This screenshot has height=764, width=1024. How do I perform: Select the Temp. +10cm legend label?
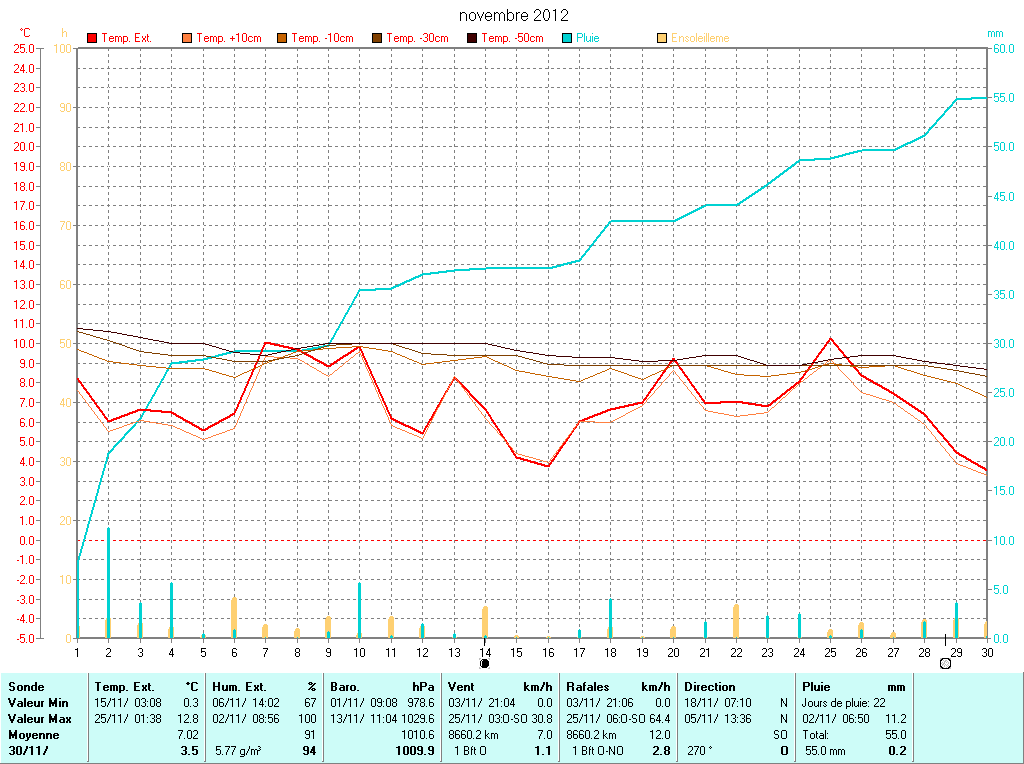coord(228,38)
